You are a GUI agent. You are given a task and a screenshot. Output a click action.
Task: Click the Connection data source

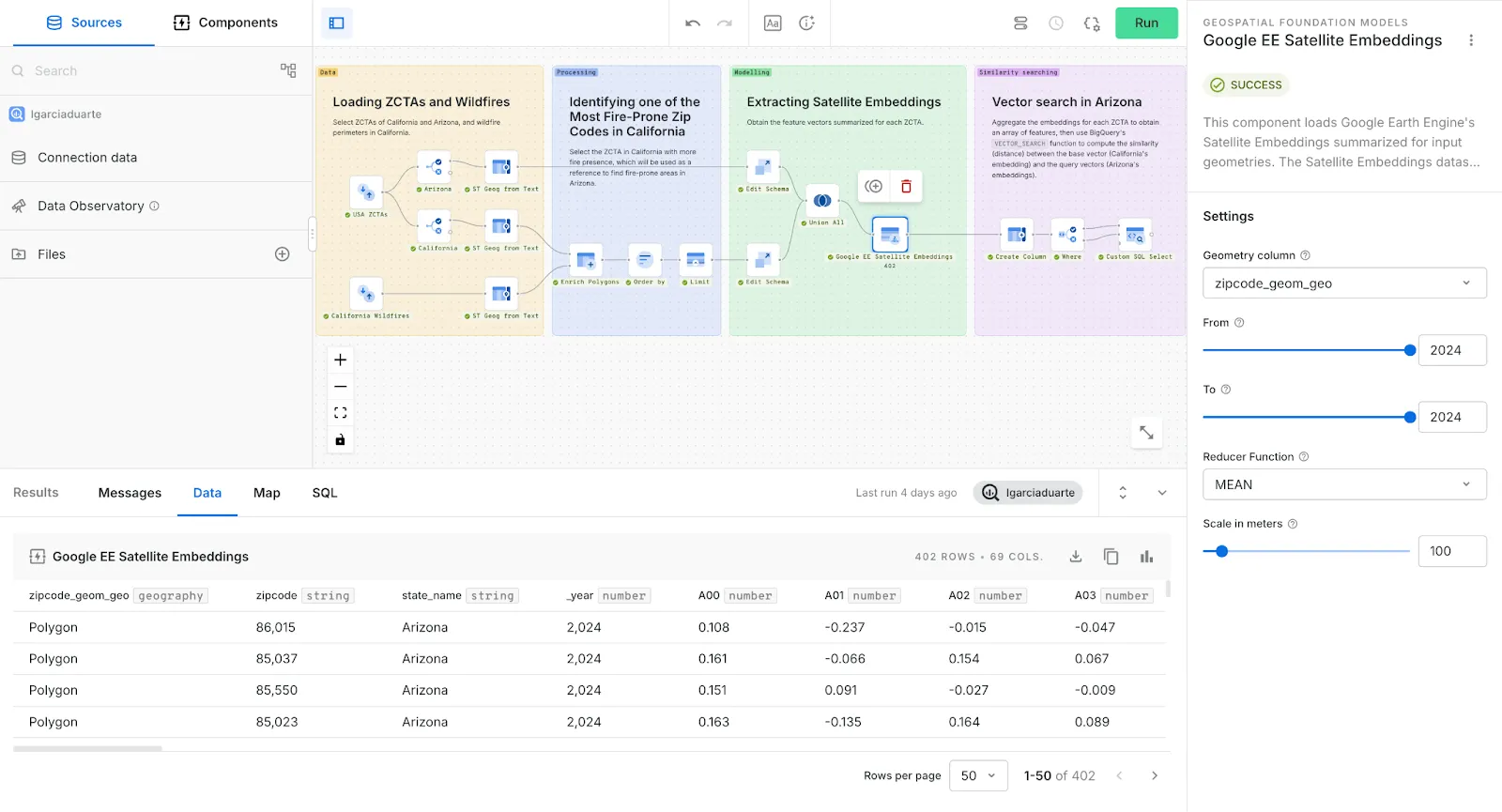pyautogui.click(x=87, y=158)
